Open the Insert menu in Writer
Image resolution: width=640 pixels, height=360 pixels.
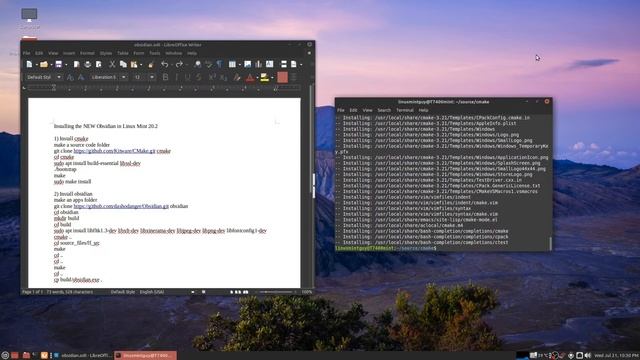pos(69,53)
